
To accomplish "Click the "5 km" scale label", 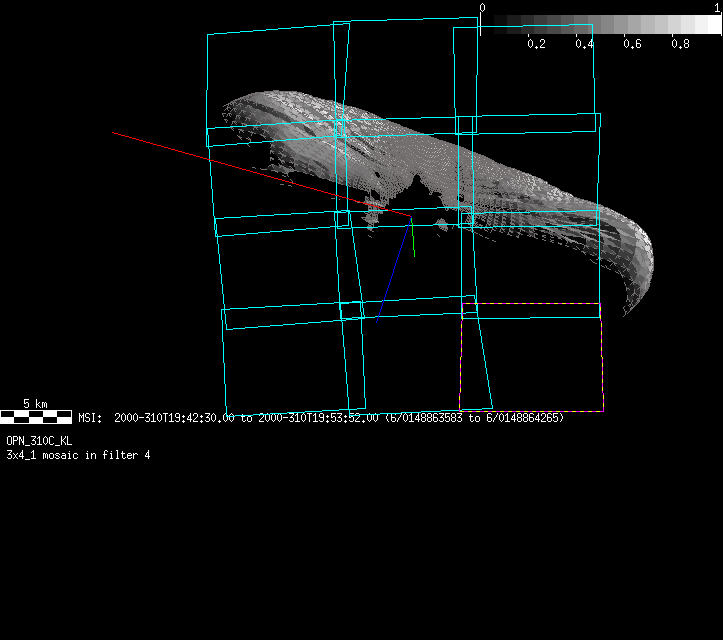I will tap(35, 404).
